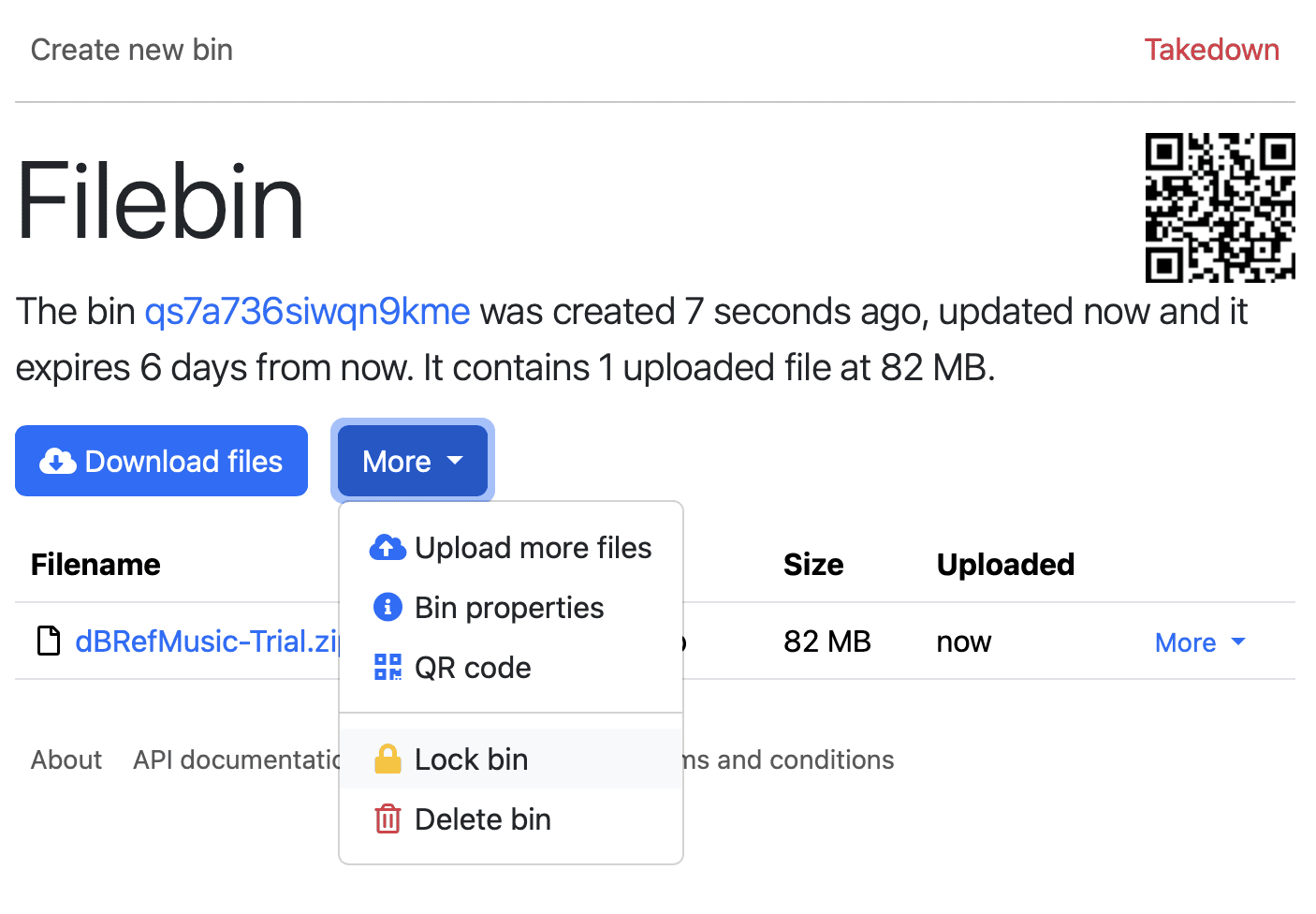The image size is (1316, 914).
Task: Open the Takedown link
Action: coord(1211,50)
